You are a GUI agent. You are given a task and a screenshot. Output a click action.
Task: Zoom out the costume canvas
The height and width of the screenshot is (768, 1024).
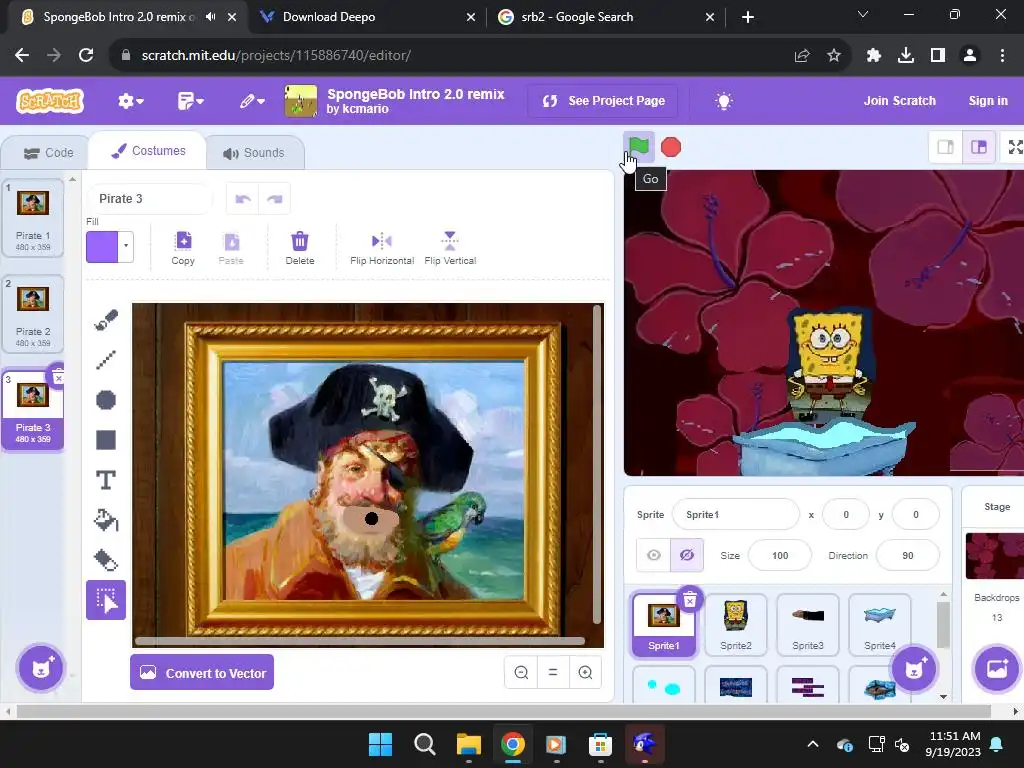(x=521, y=673)
